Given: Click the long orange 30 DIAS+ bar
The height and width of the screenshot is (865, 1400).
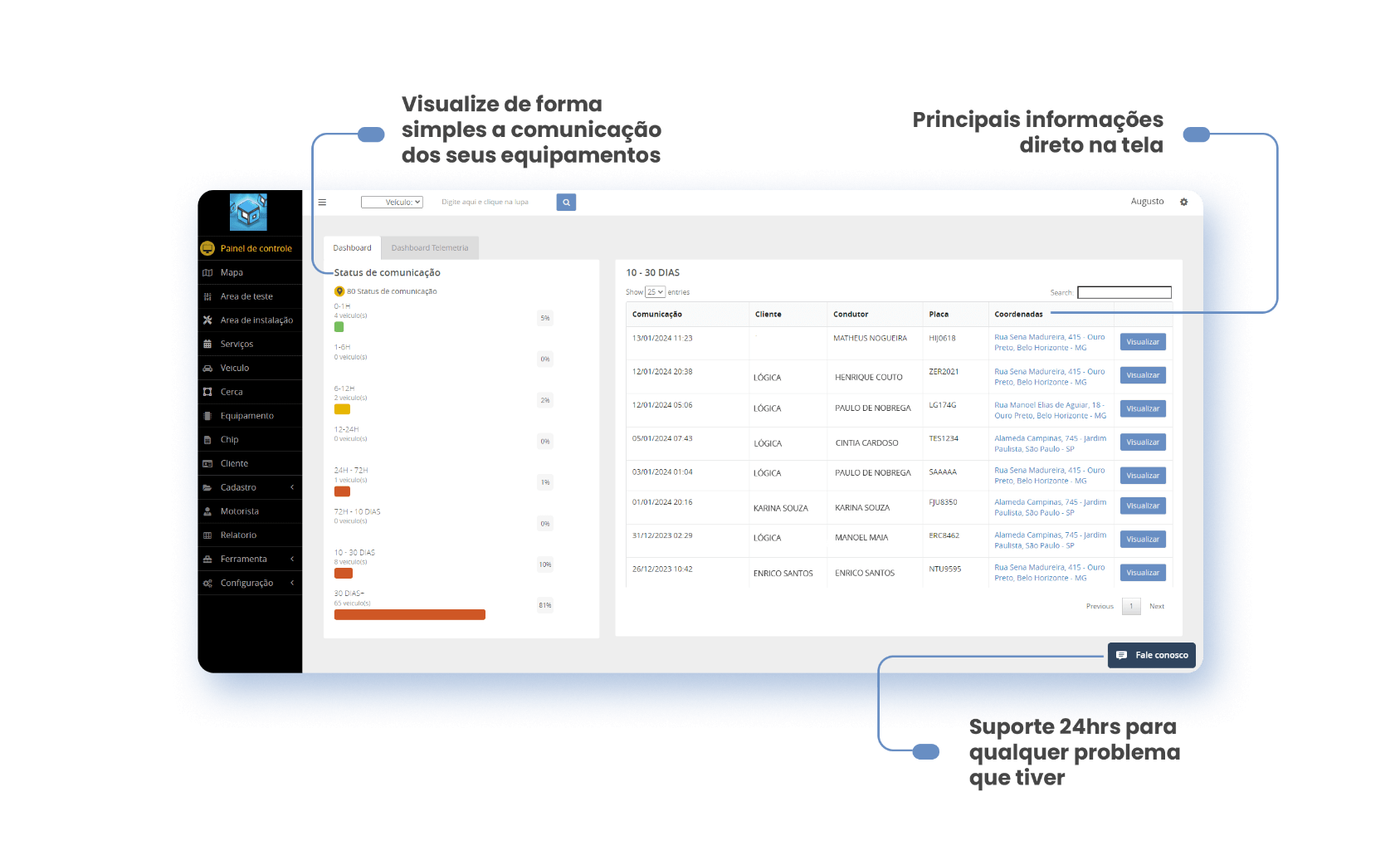Looking at the screenshot, I should 410,615.
